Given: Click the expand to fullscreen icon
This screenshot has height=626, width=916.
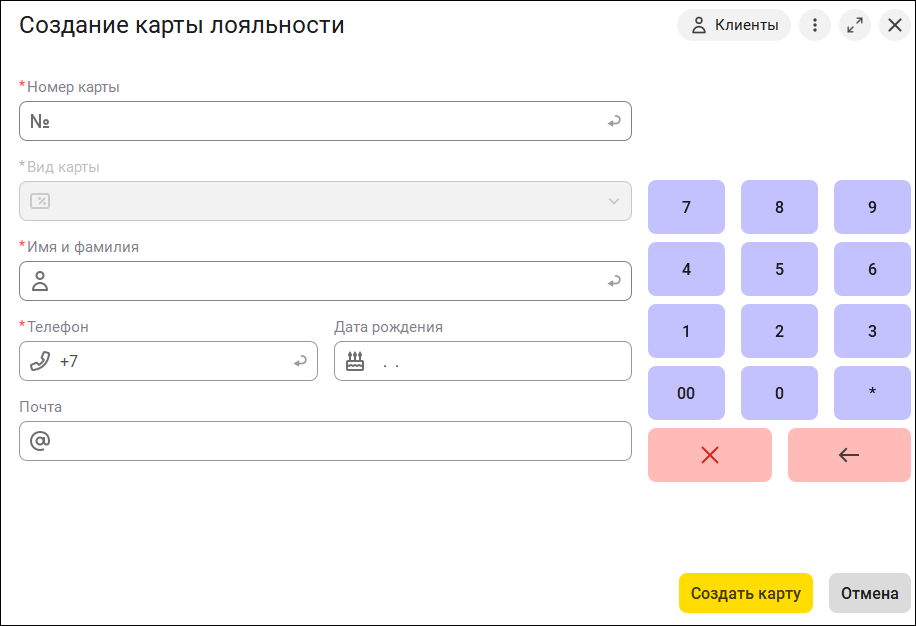Looking at the screenshot, I should point(855,26).
